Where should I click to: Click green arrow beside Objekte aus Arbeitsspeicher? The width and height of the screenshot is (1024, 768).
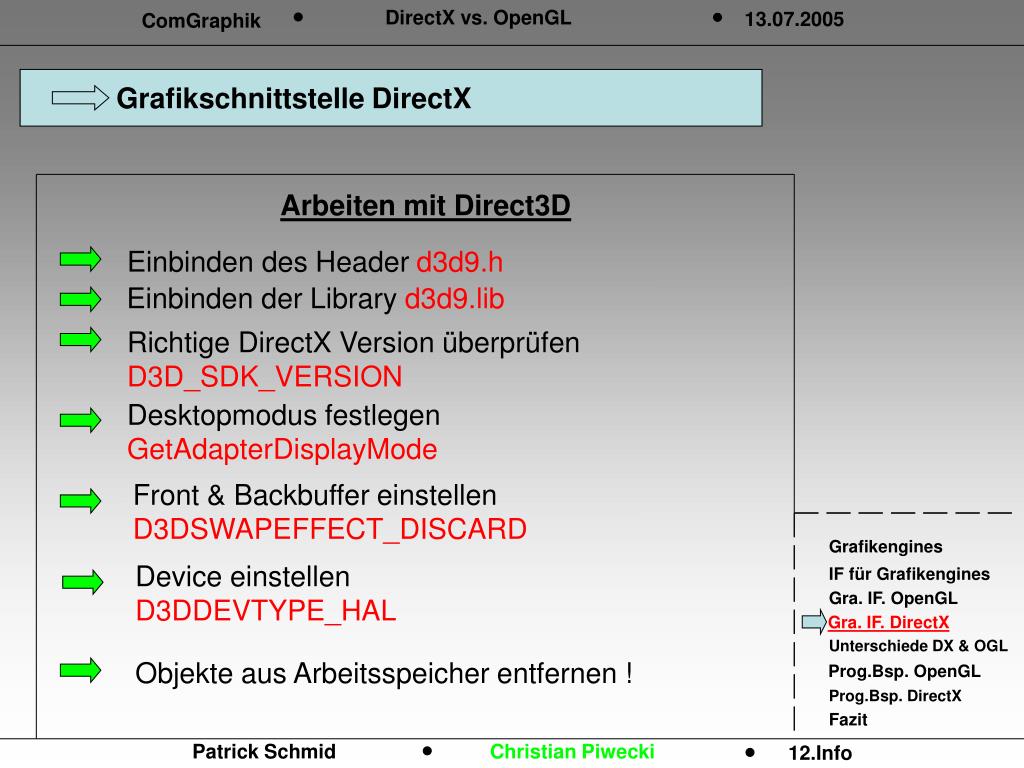click(80, 670)
